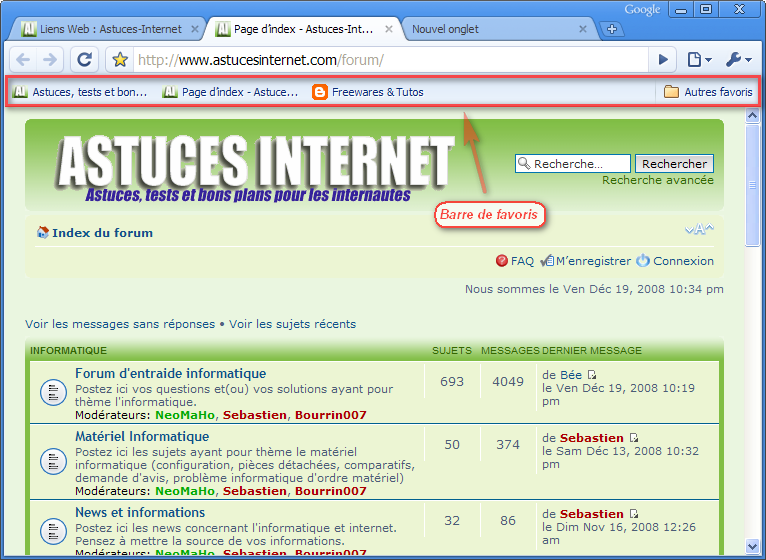The height and width of the screenshot is (560, 766).
Task: Close the Liens Web tab
Action: [x=194, y=29]
